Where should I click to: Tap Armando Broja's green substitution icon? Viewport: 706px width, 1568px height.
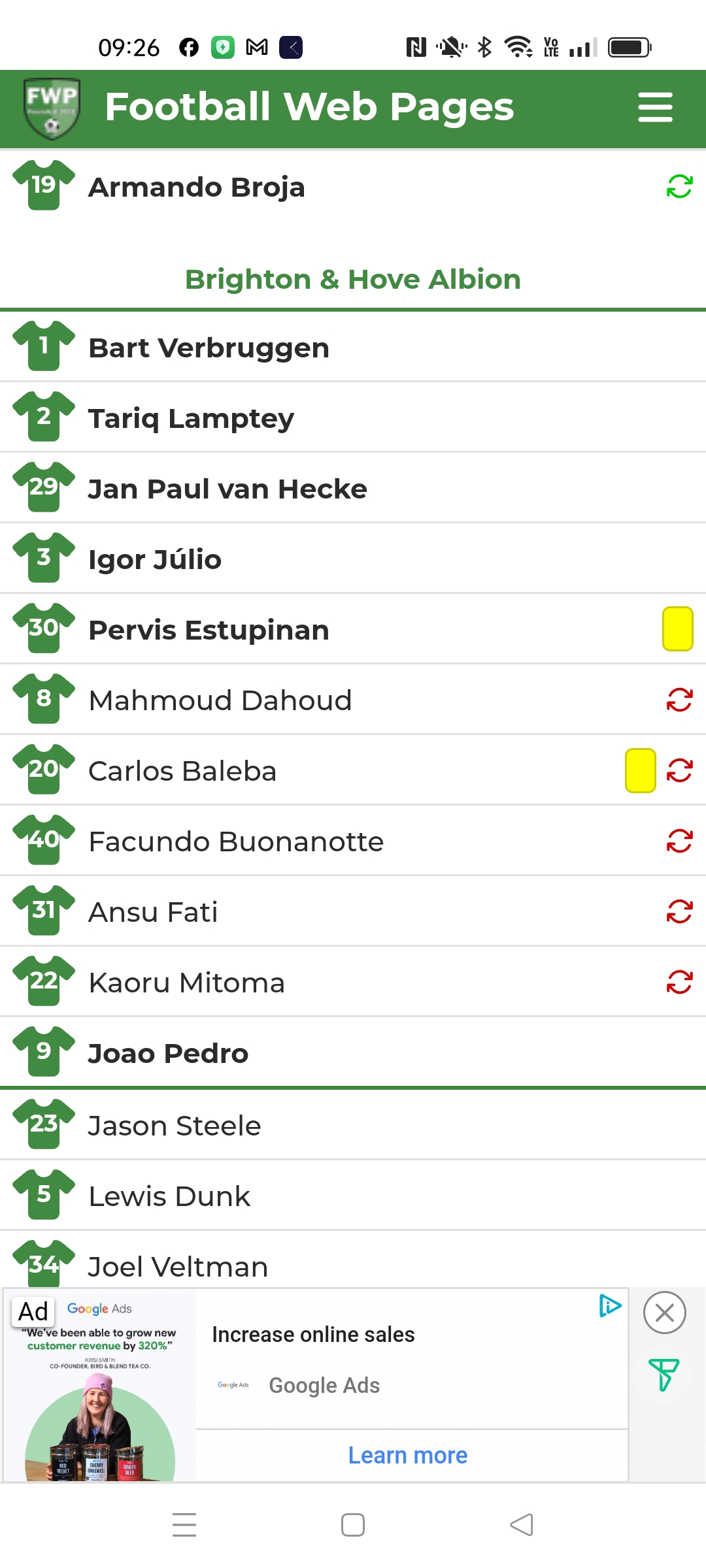[x=679, y=186]
